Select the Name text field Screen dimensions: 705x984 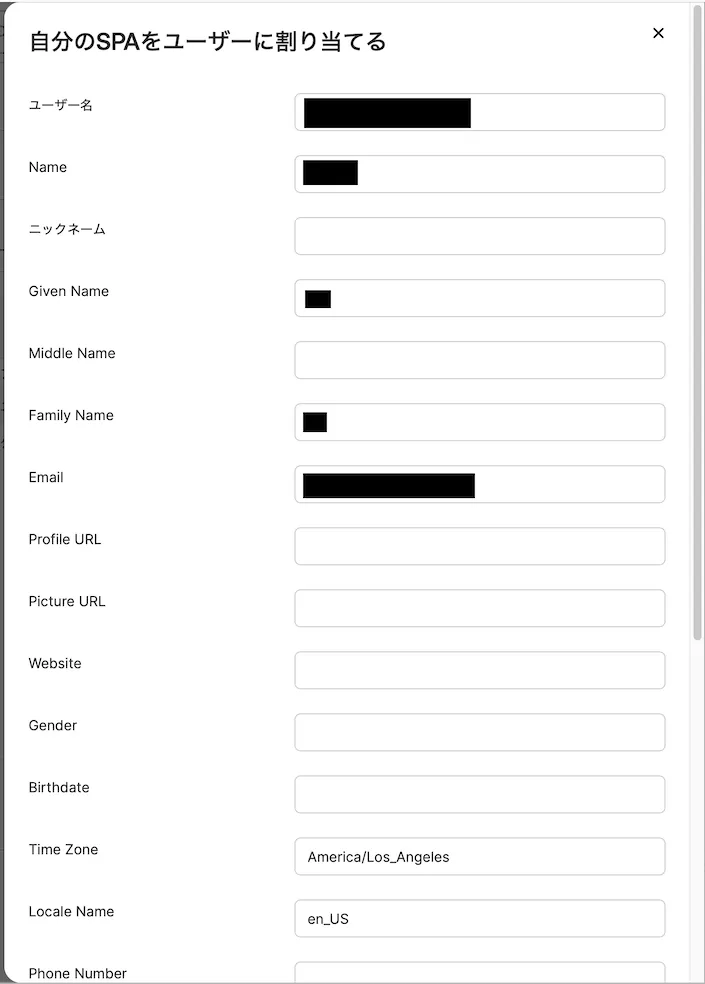tap(480, 174)
